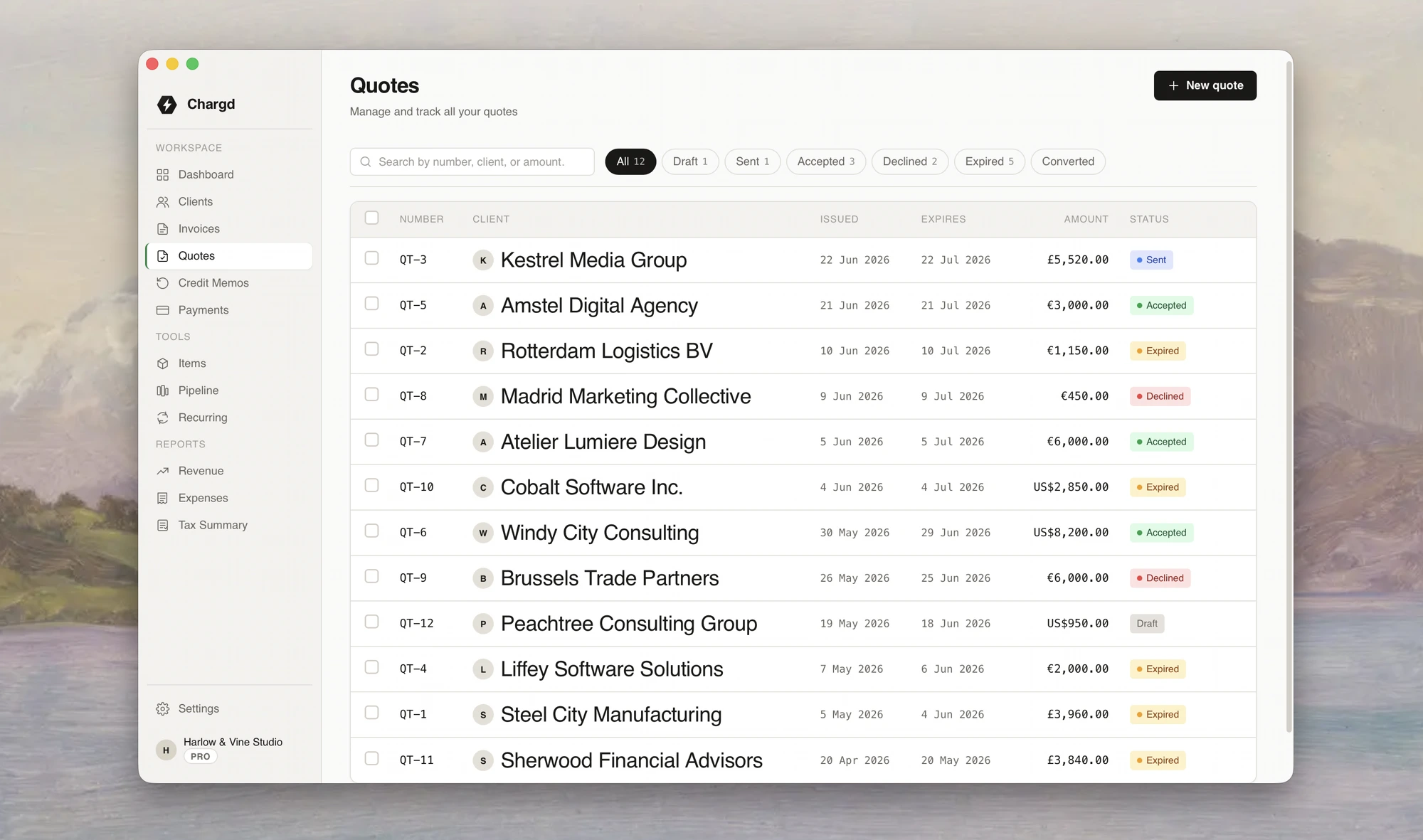1423x840 pixels.
Task: Select the Payments card icon
Action: pos(163,310)
